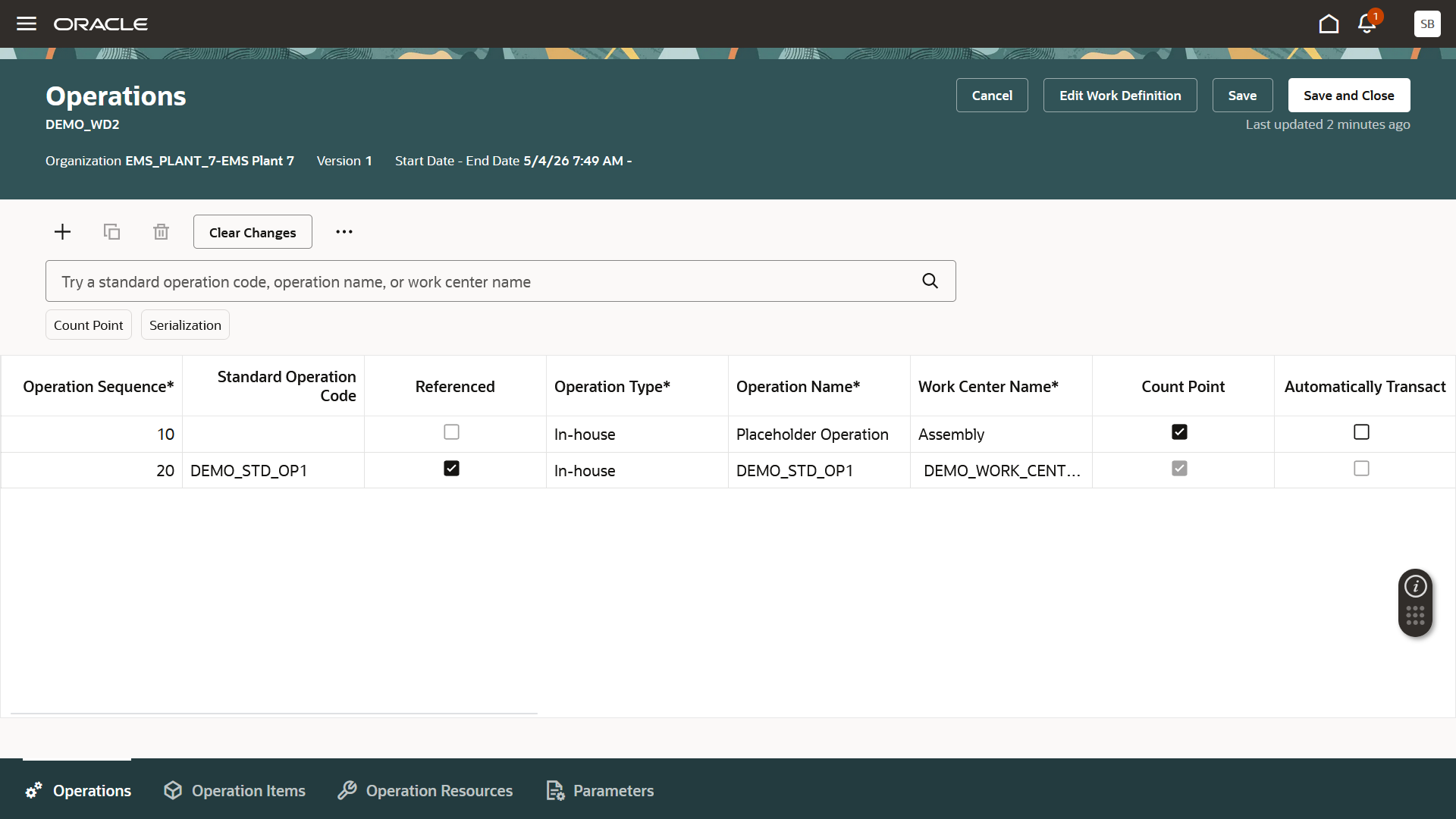The height and width of the screenshot is (819, 1456).
Task: Click the Save and Close button
Action: (1349, 96)
